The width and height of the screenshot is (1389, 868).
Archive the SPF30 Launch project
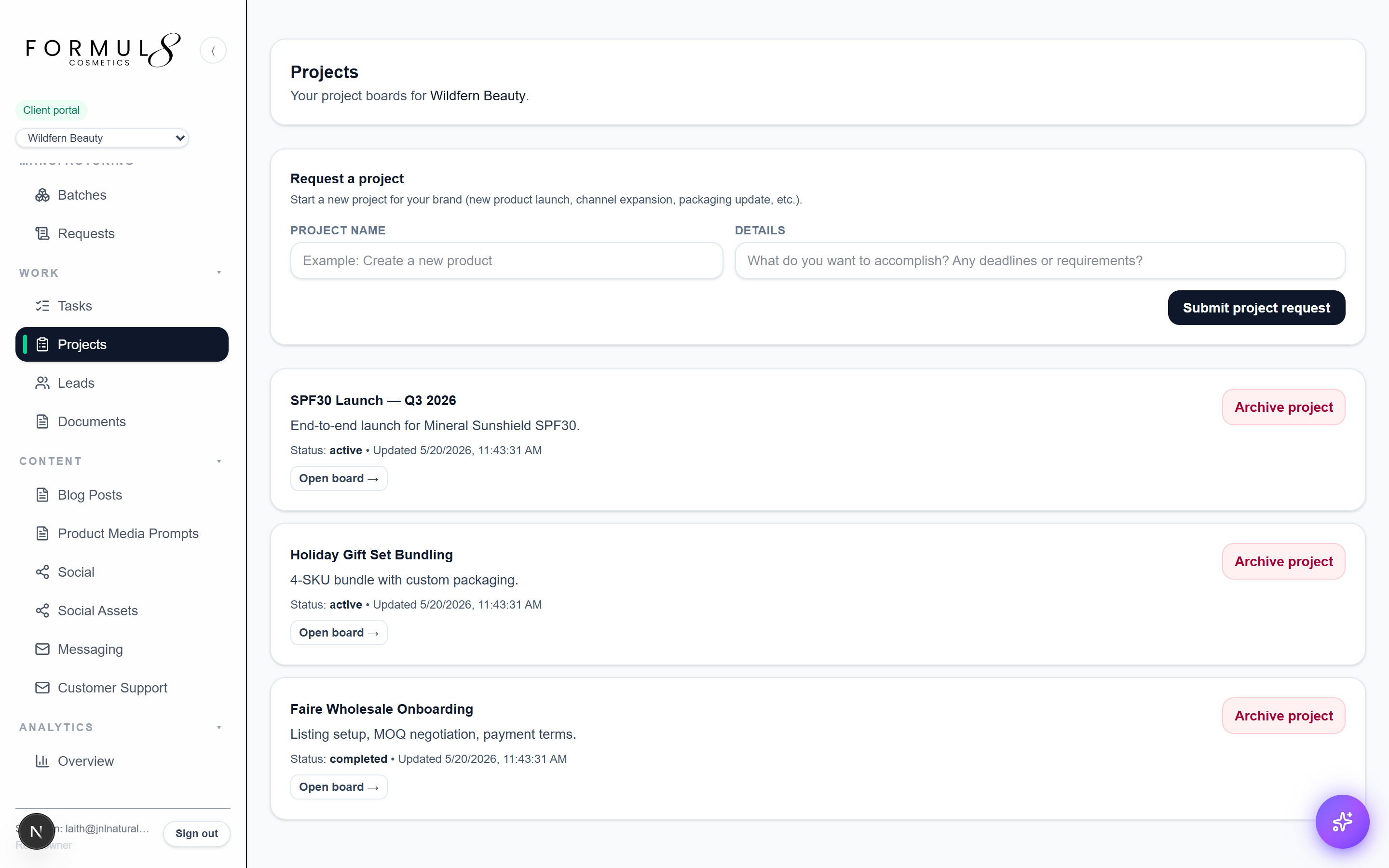[1283, 407]
